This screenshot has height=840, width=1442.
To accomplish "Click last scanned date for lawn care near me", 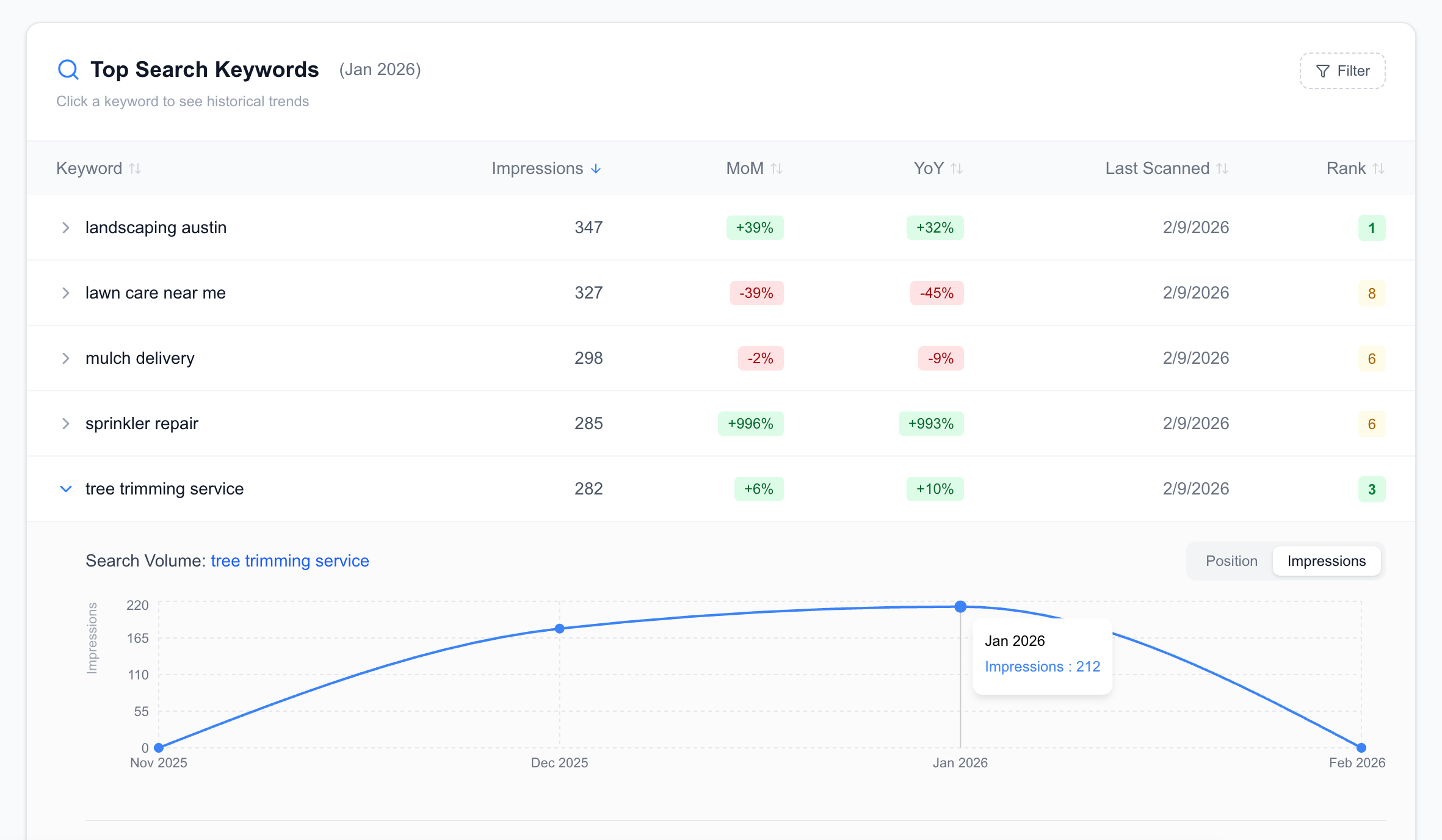I will [x=1196, y=293].
